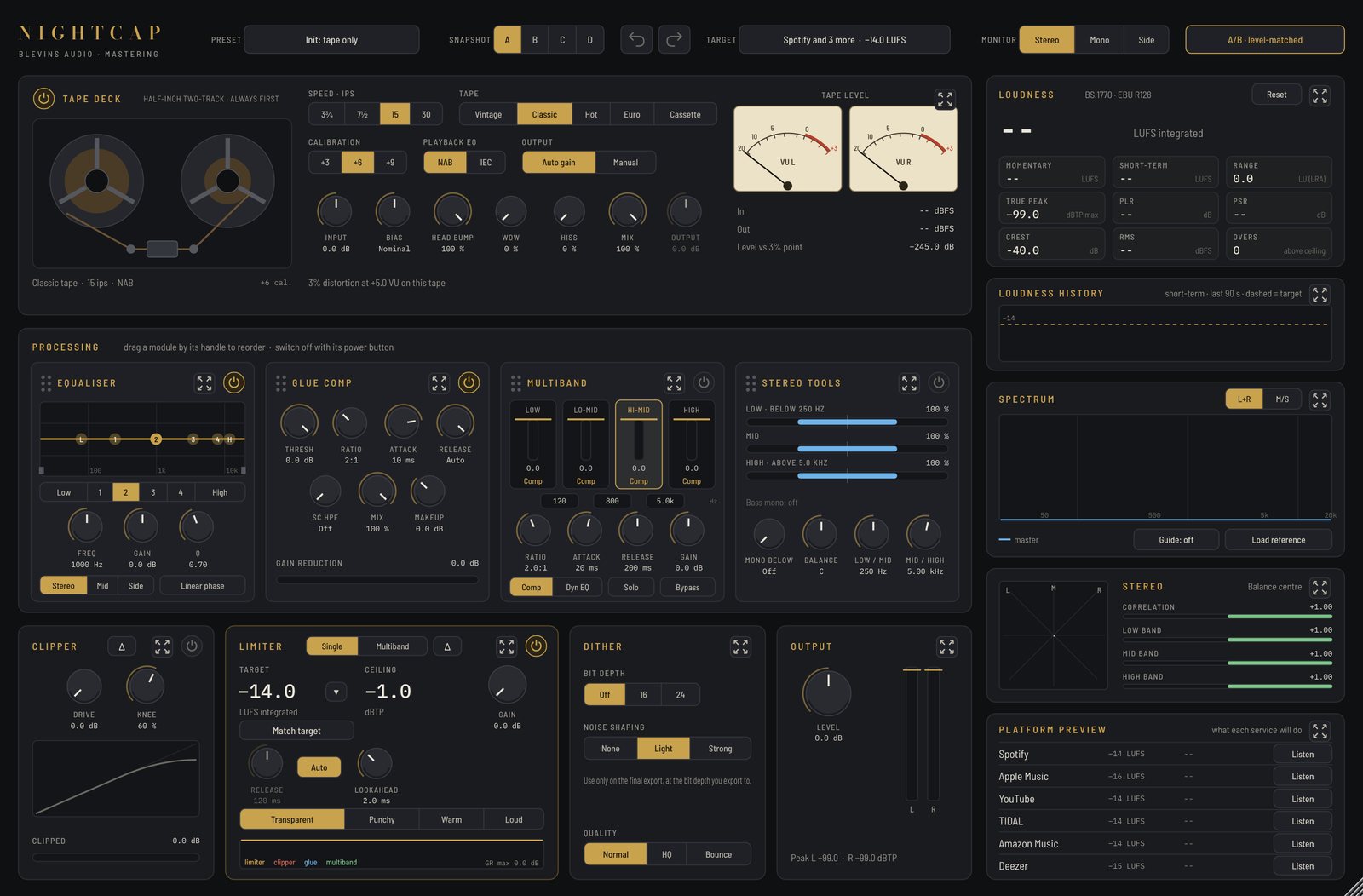Click the redo arrow icon
Screen dimensions: 1363x896
click(x=674, y=39)
